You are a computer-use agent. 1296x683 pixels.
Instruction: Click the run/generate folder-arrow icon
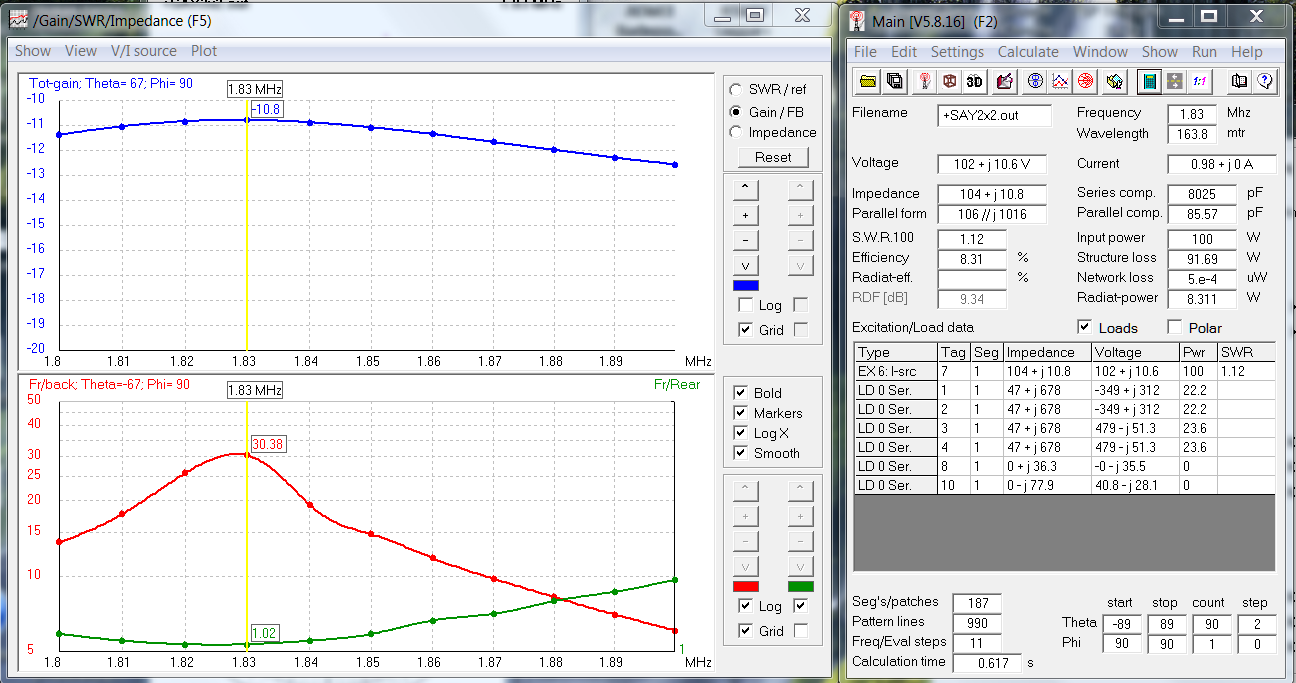pyautogui.click(x=1116, y=81)
